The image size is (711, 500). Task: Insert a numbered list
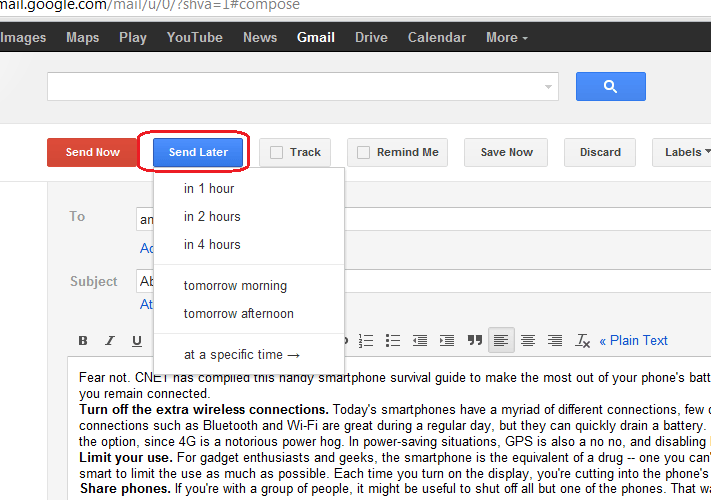365,340
